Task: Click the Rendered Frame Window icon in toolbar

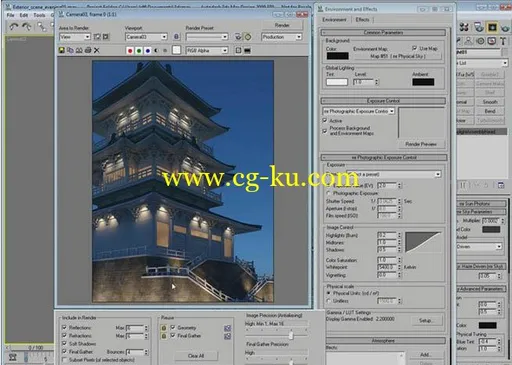Action: tap(493, 27)
